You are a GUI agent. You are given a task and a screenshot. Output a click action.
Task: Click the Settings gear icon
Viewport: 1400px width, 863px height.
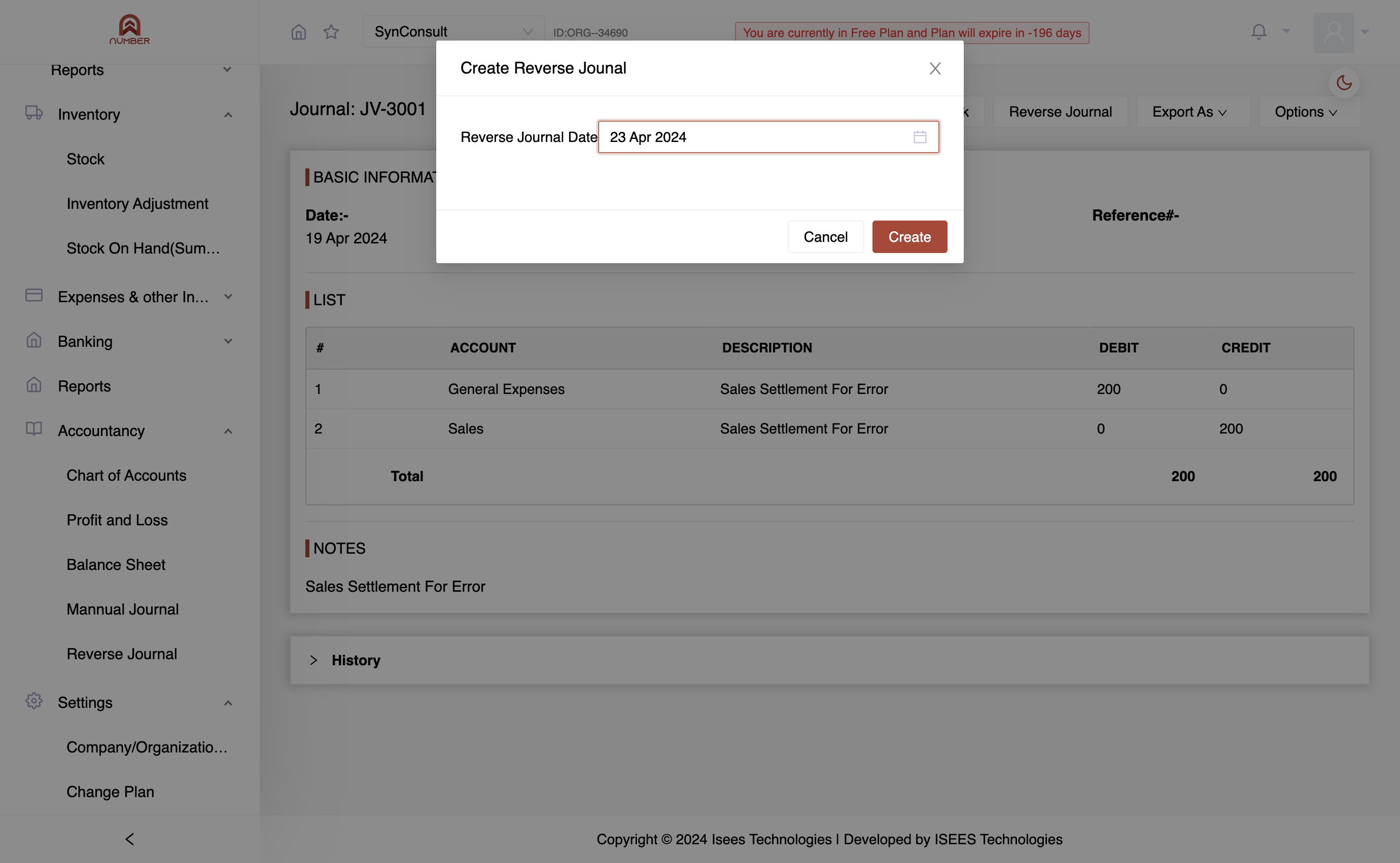[33, 701]
